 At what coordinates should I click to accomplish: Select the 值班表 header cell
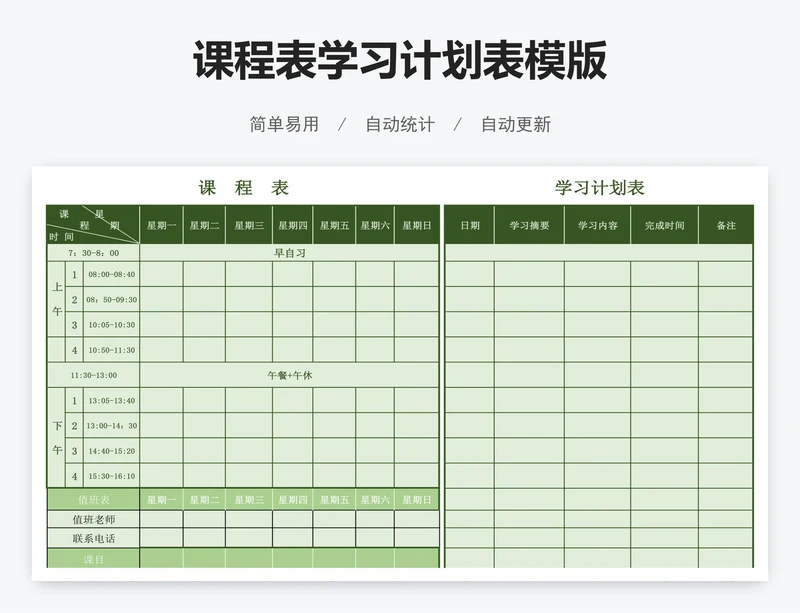click(93, 500)
